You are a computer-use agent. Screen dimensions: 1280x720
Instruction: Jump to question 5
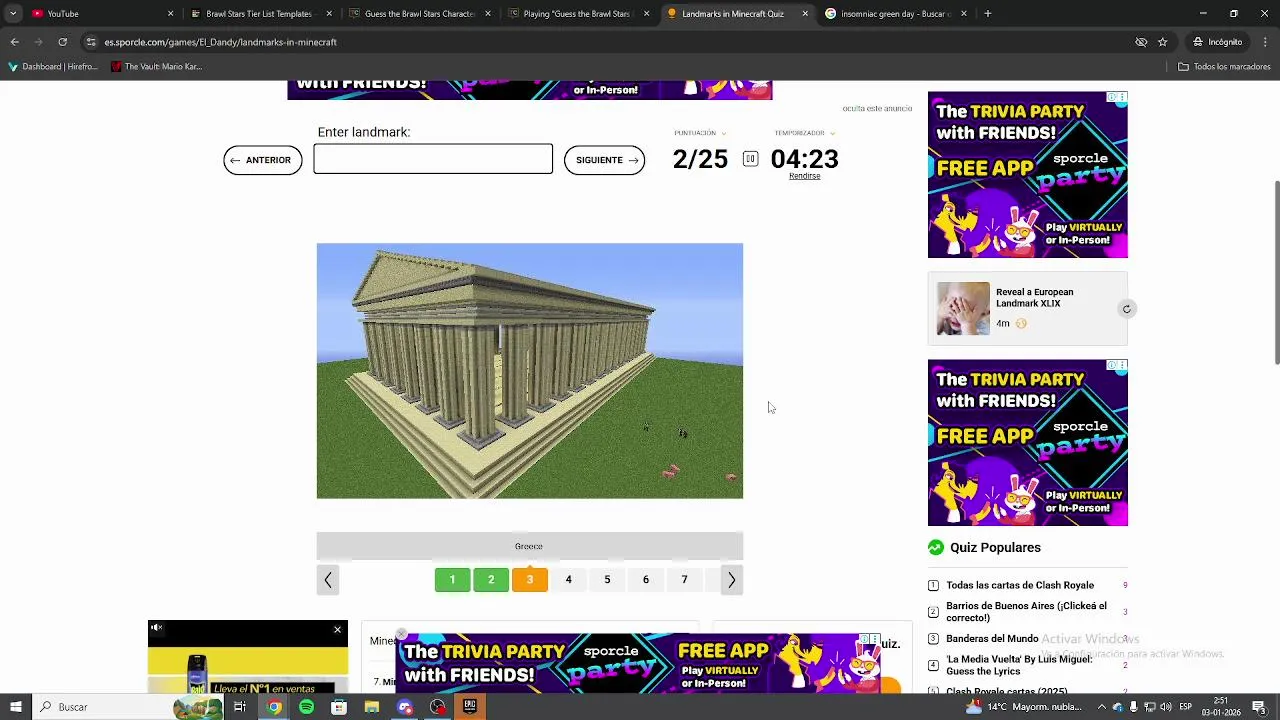point(607,579)
